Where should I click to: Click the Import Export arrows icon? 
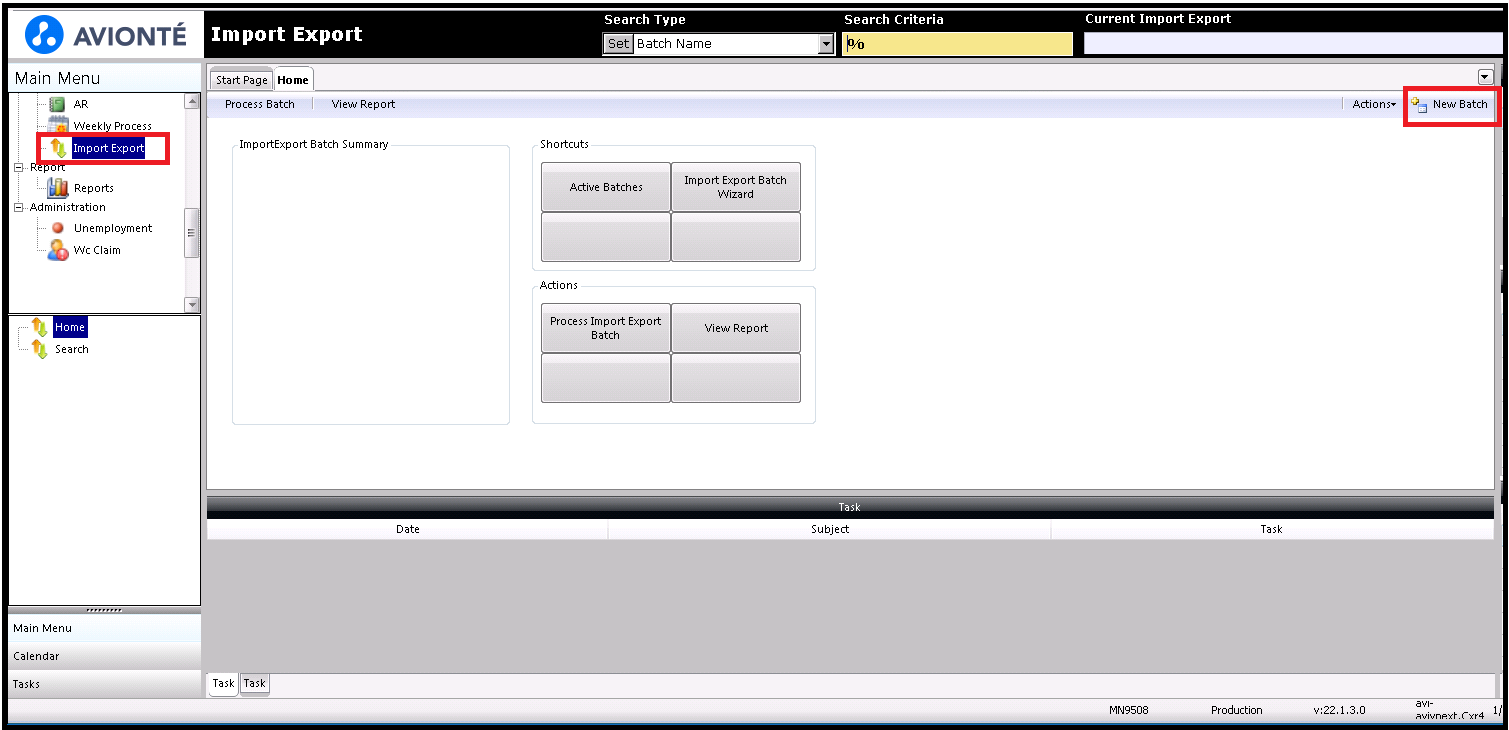coord(58,148)
